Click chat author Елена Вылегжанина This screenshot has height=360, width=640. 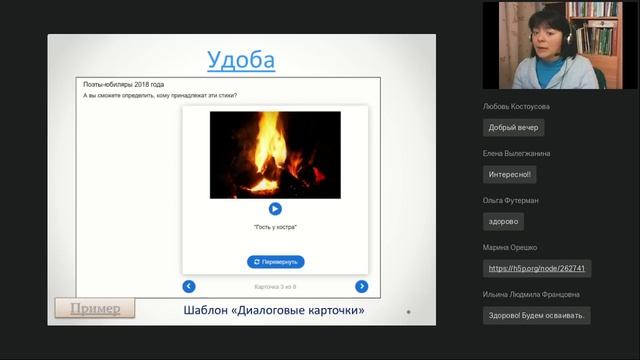tap(516, 153)
